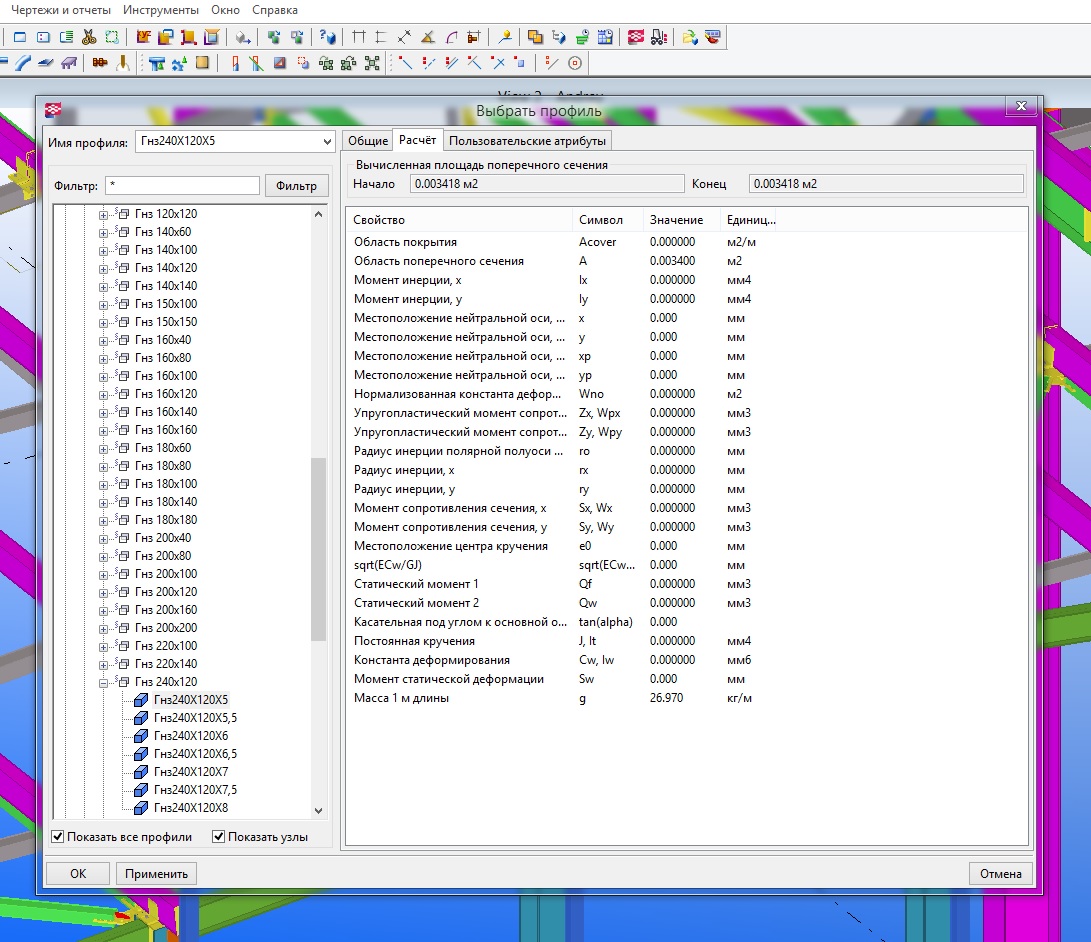Open the 'Пользовательские атрибуты' tab

pos(527,141)
